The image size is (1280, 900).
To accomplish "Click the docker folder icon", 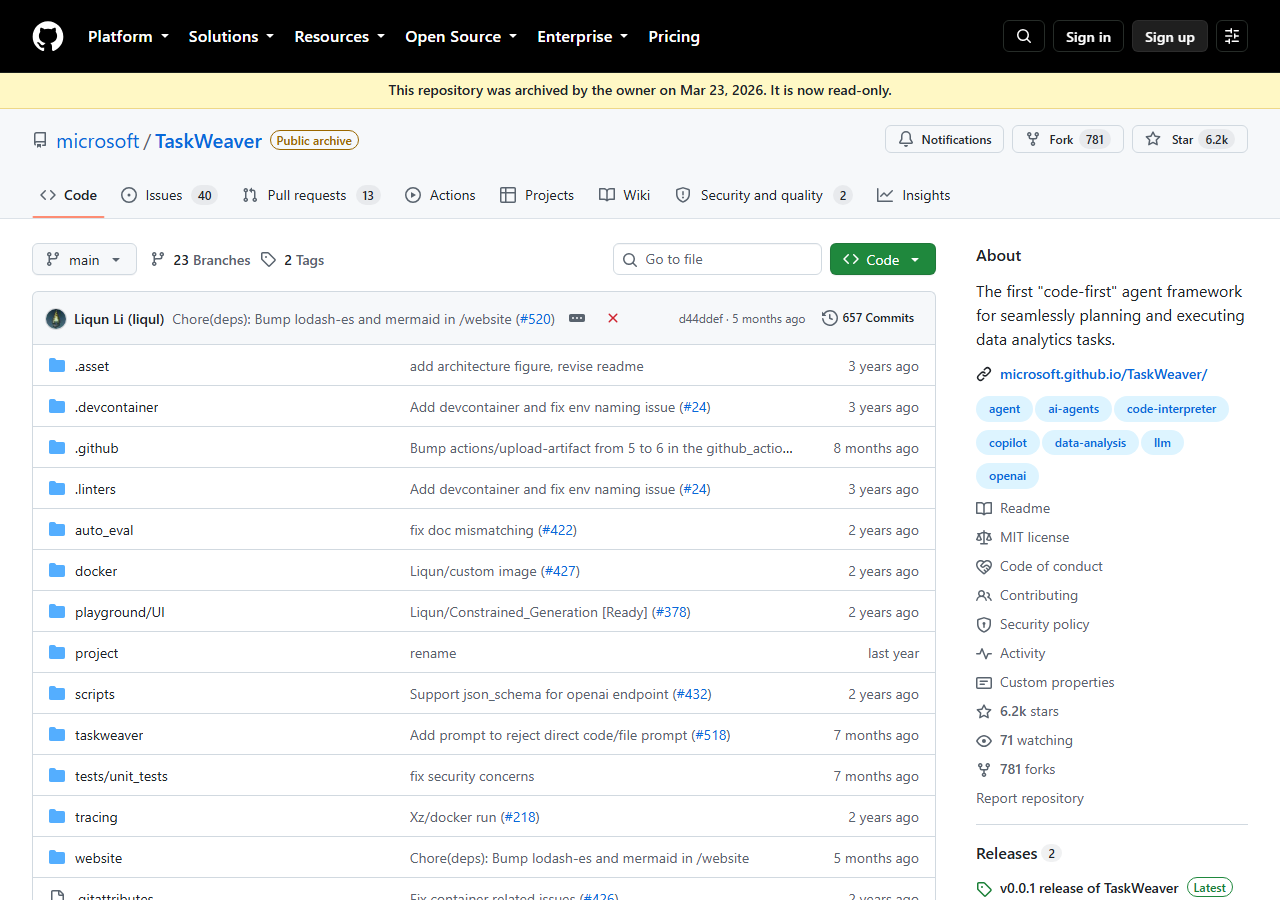I will 57,571.
